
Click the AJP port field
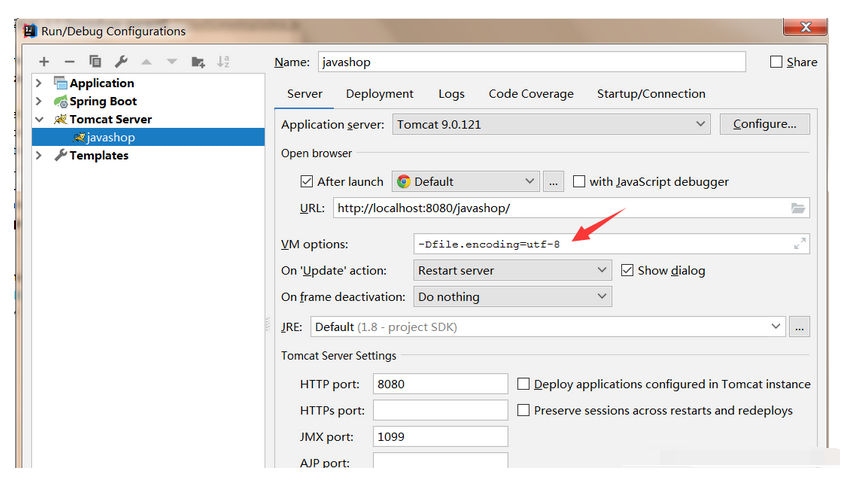440,461
